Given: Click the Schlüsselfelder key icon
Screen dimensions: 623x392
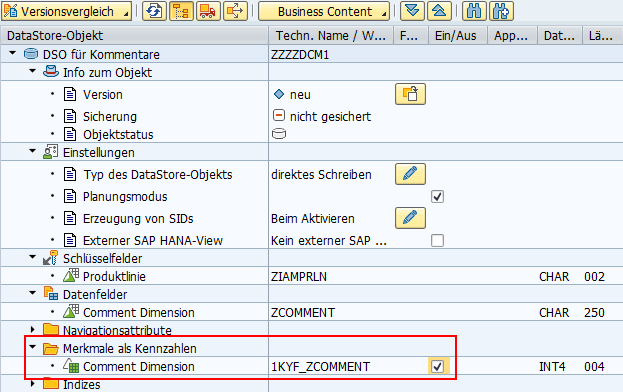Looking at the screenshot, I should pyautogui.click(x=50, y=258).
